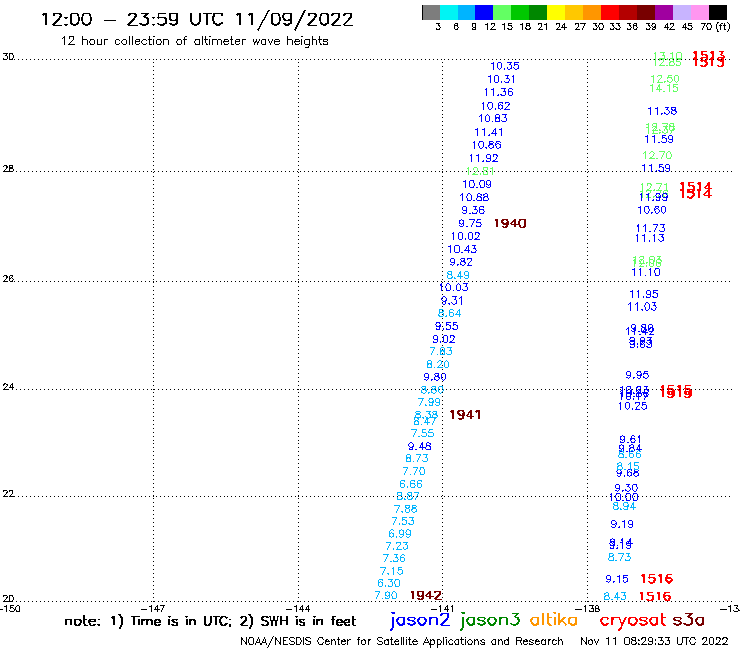740x650 pixels.
Task: Click the wave height value 9.55
Action: click(446, 326)
